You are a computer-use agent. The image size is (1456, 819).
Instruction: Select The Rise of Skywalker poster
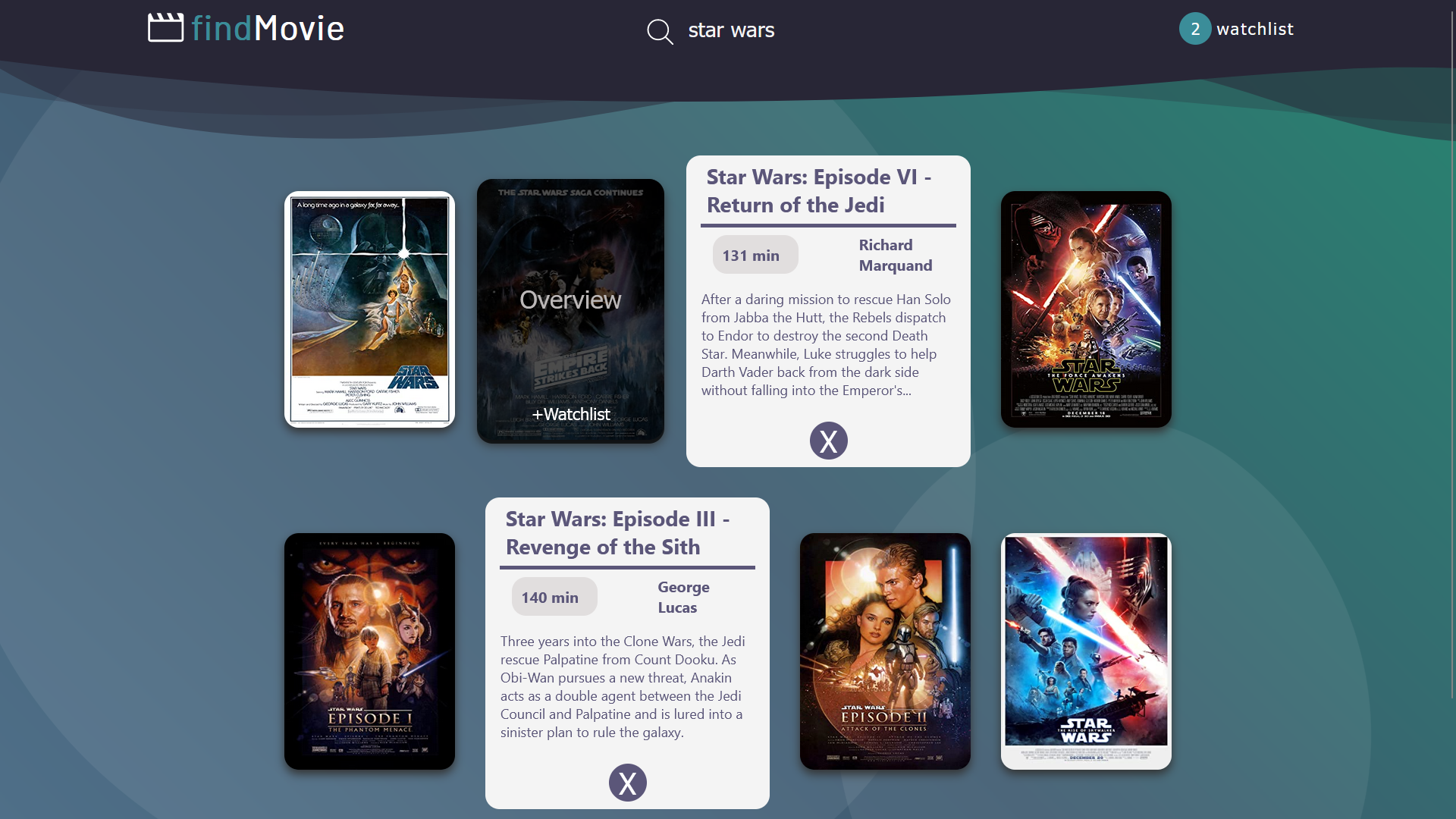[1085, 651]
